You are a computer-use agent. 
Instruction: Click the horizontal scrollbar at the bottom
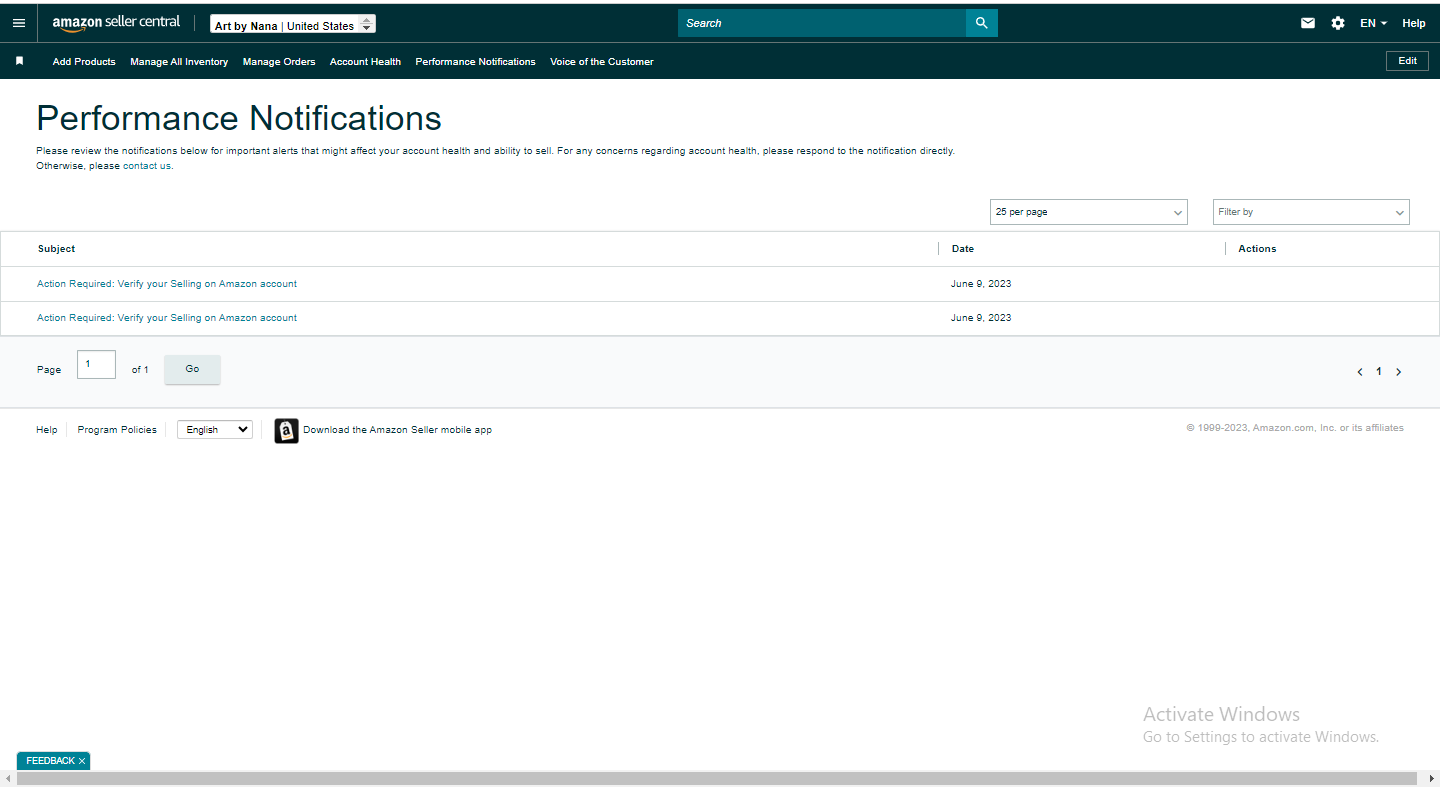coord(717,778)
